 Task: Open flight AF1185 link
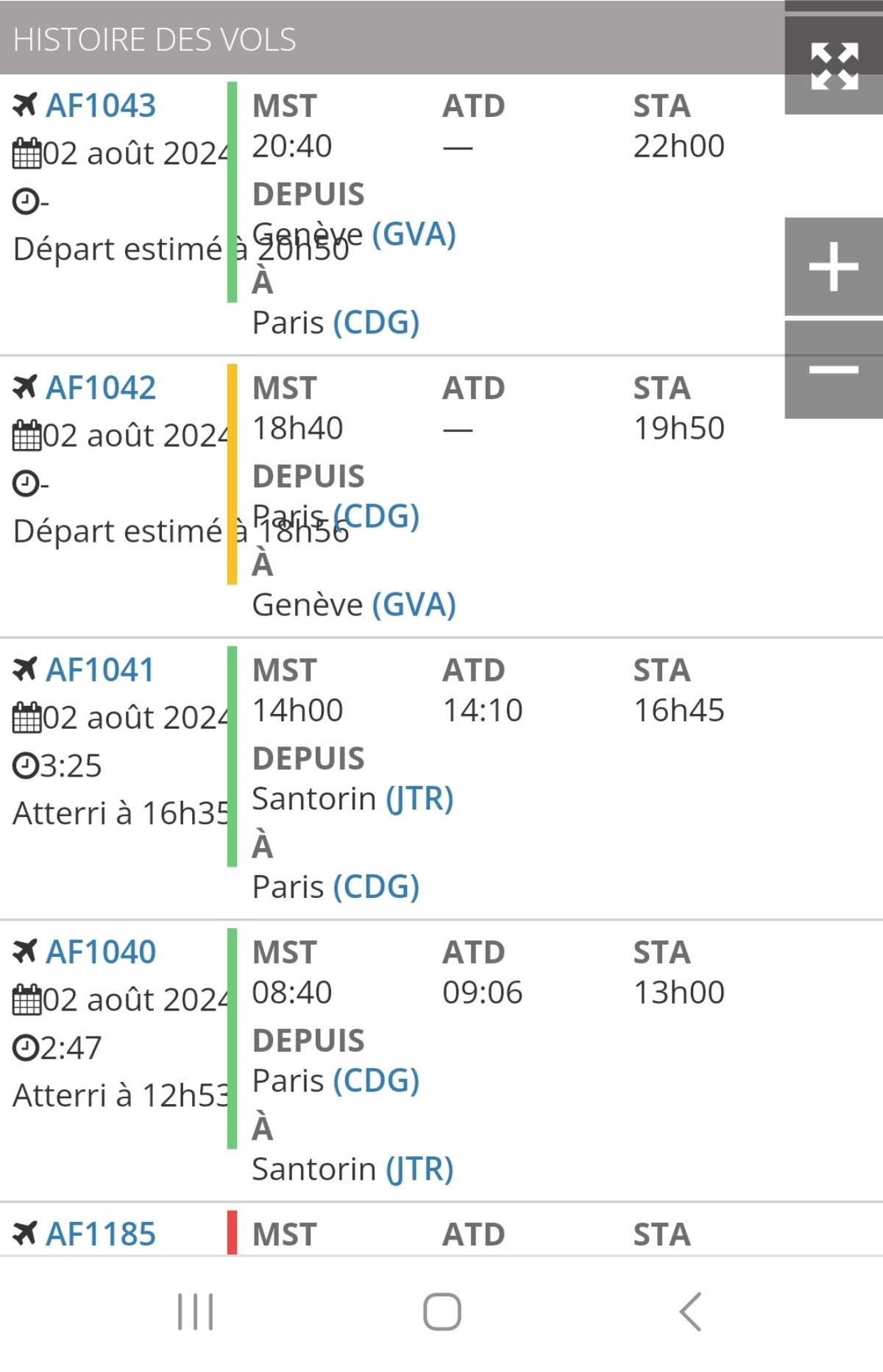coord(101,1234)
